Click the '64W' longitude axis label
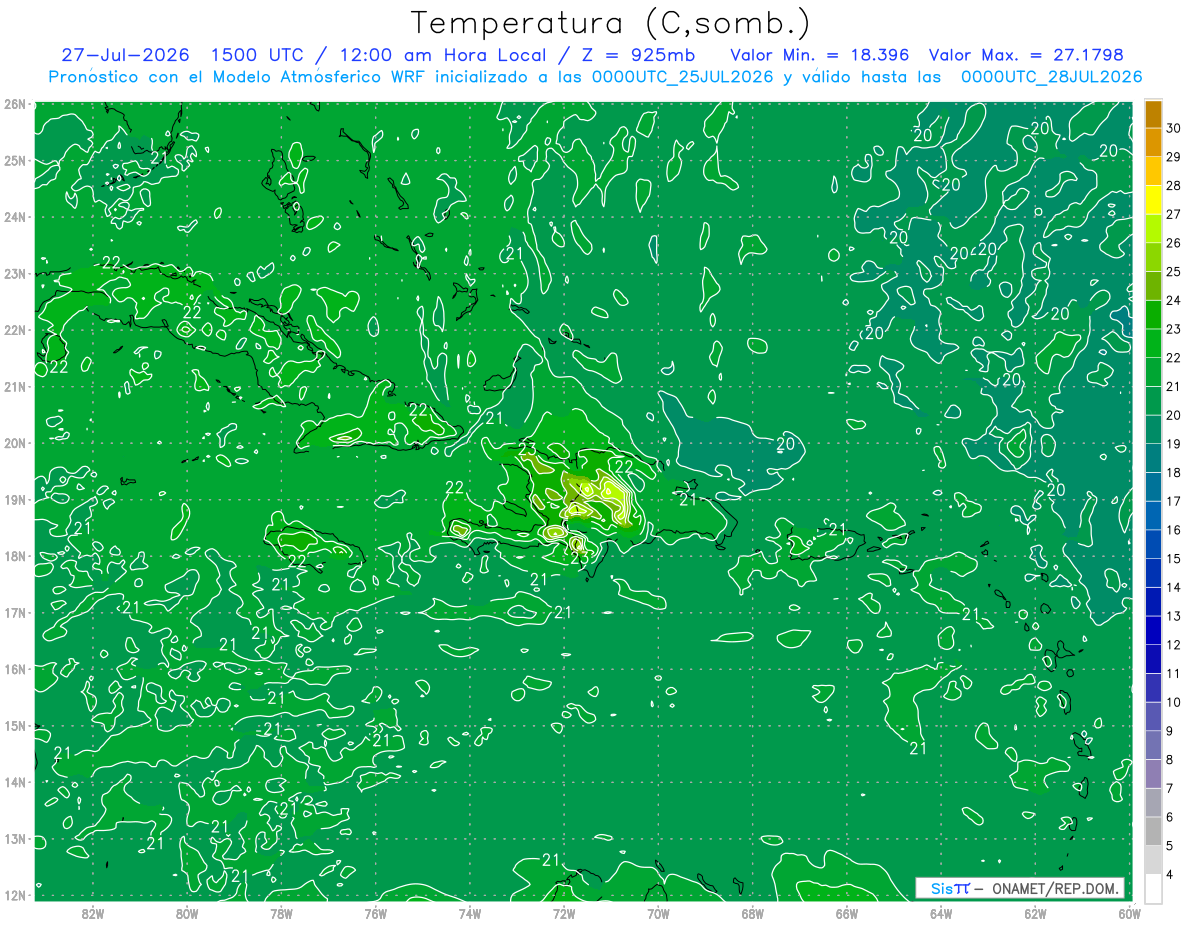The width and height of the screenshot is (1200, 927). (x=941, y=913)
